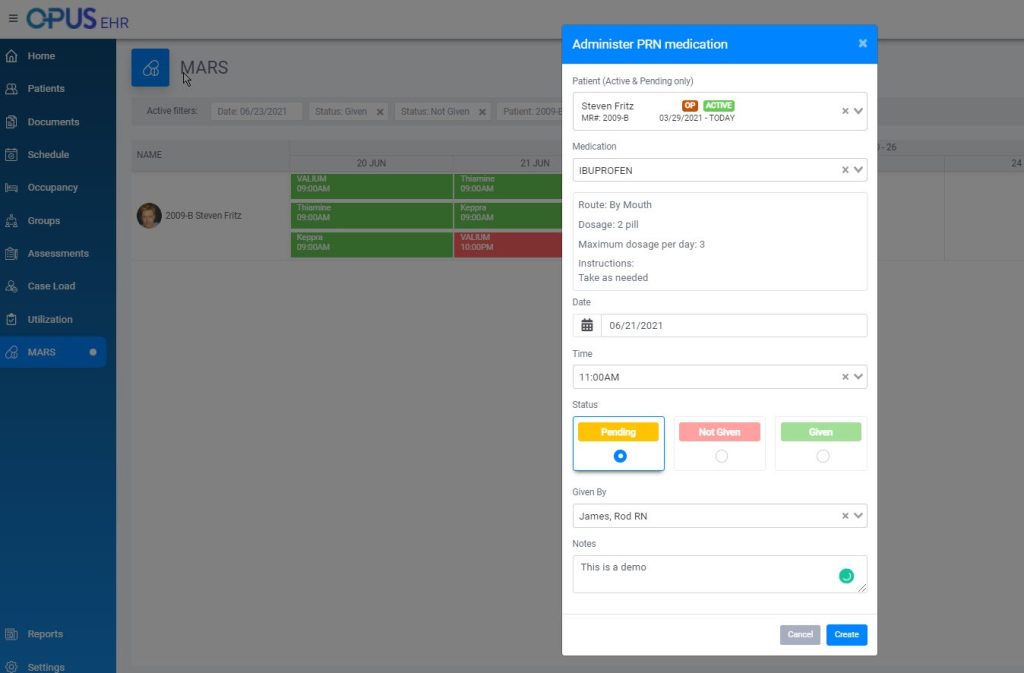
Task: Expand the Patient dropdown arrow
Action: pos(858,111)
